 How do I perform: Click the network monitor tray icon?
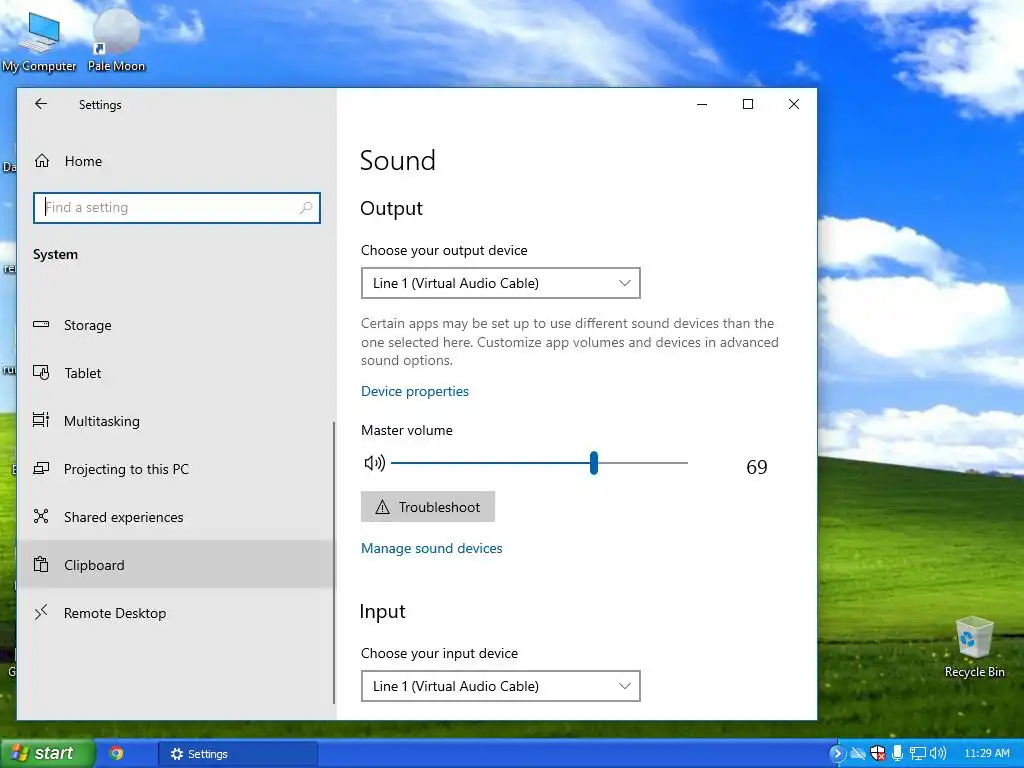(918, 754)
